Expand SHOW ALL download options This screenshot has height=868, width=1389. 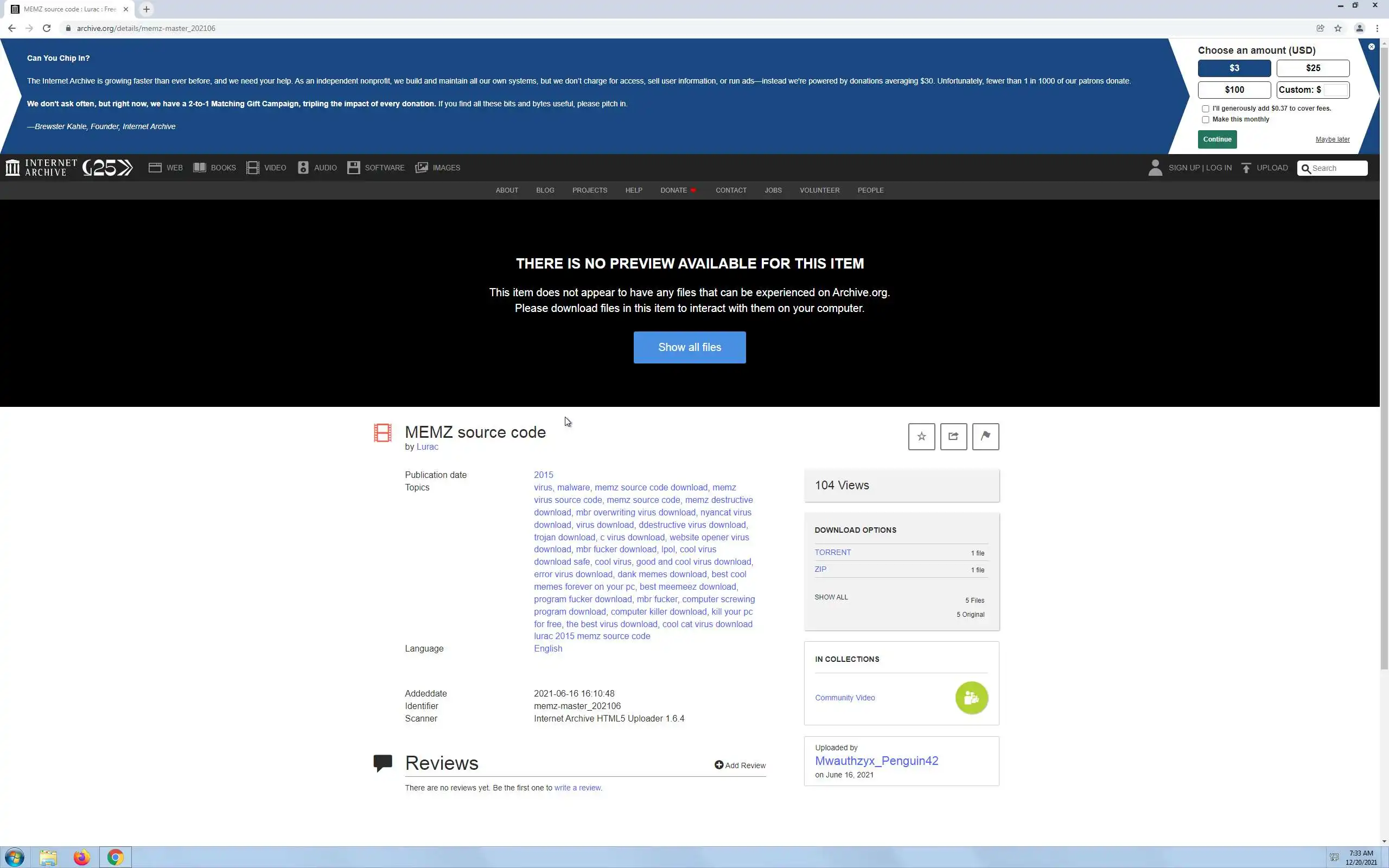point(831,597)
